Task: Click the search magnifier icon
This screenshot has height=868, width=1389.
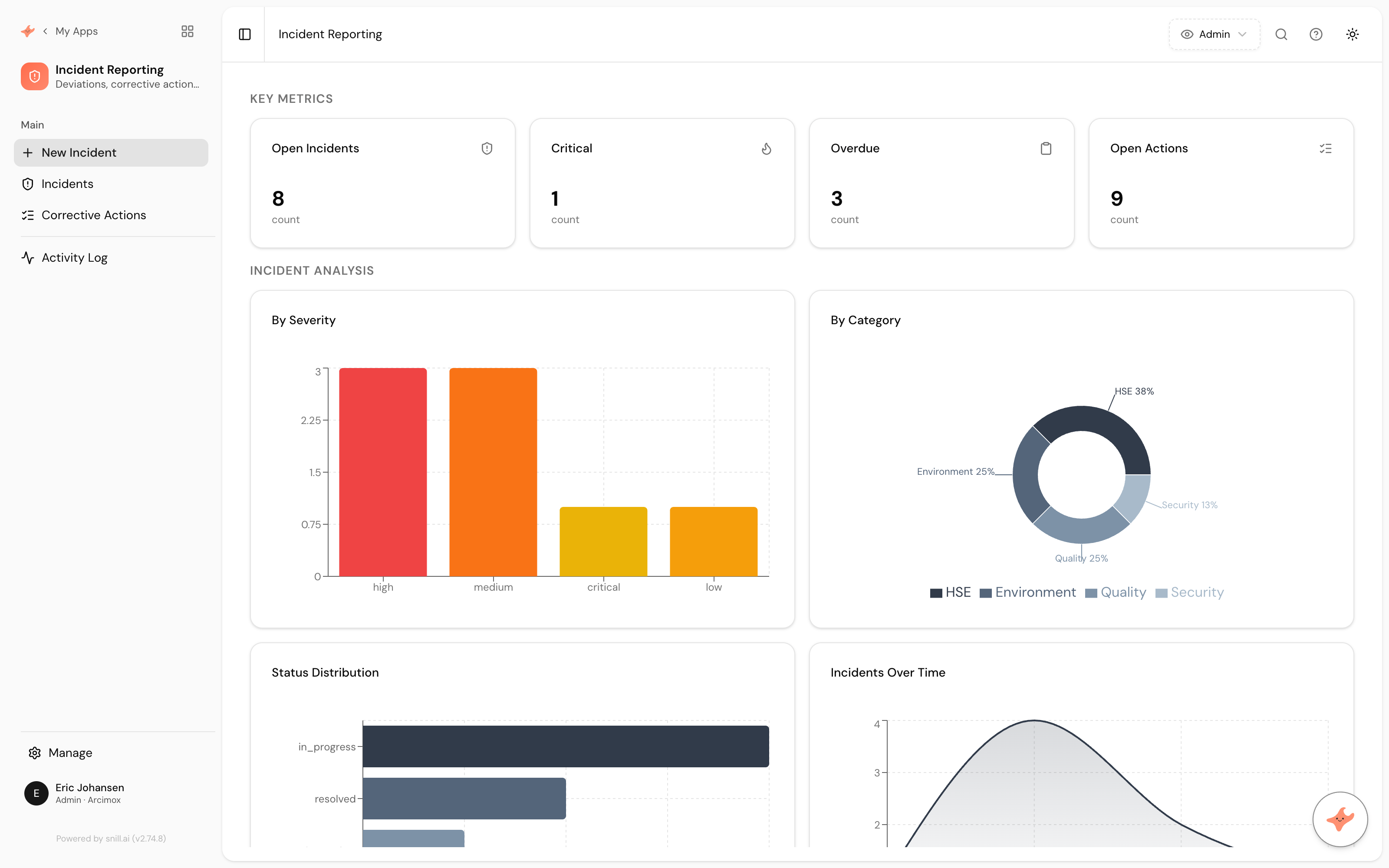Action: click(1281, 34)
